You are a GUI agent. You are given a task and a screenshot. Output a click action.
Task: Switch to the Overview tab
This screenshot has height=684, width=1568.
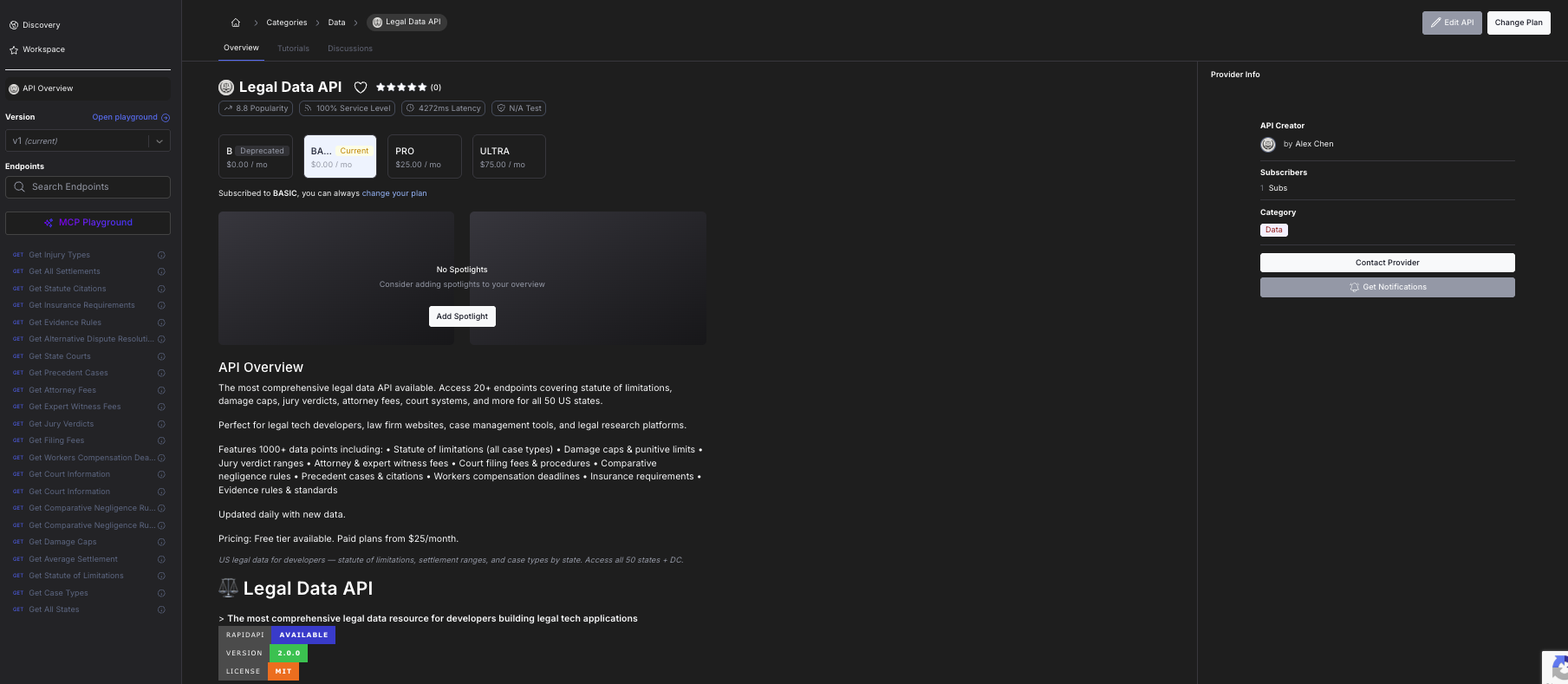241,48
